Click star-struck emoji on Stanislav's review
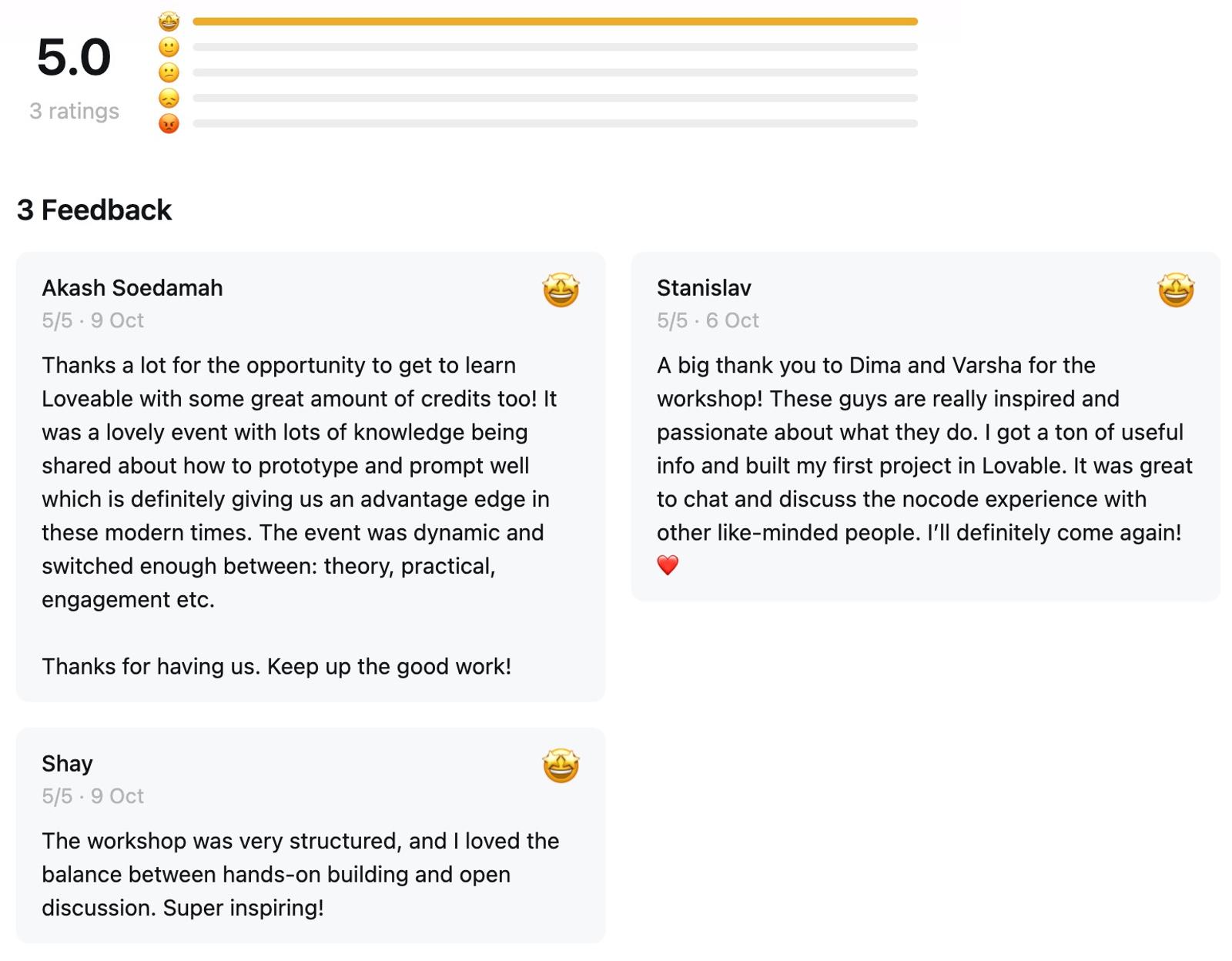Viewport: 1232px width, 961px height. (1175, 290)
